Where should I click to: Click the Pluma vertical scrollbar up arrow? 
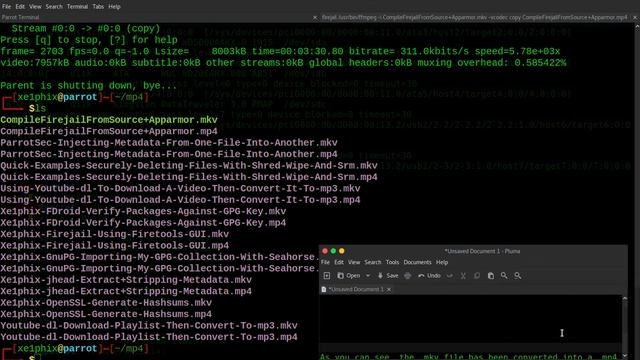point(624,299)
